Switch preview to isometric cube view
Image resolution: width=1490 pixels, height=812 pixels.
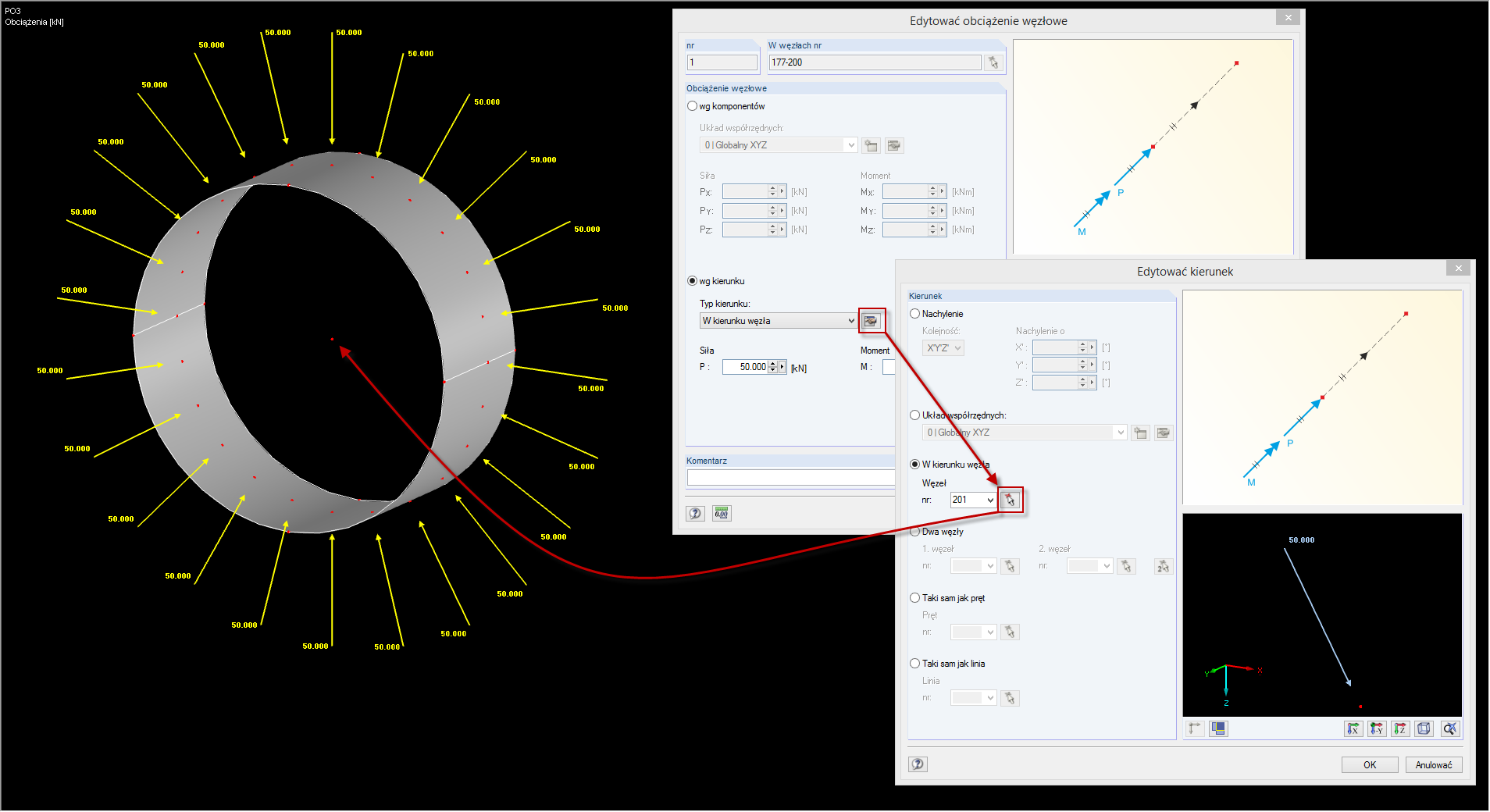coord(1424,728)
